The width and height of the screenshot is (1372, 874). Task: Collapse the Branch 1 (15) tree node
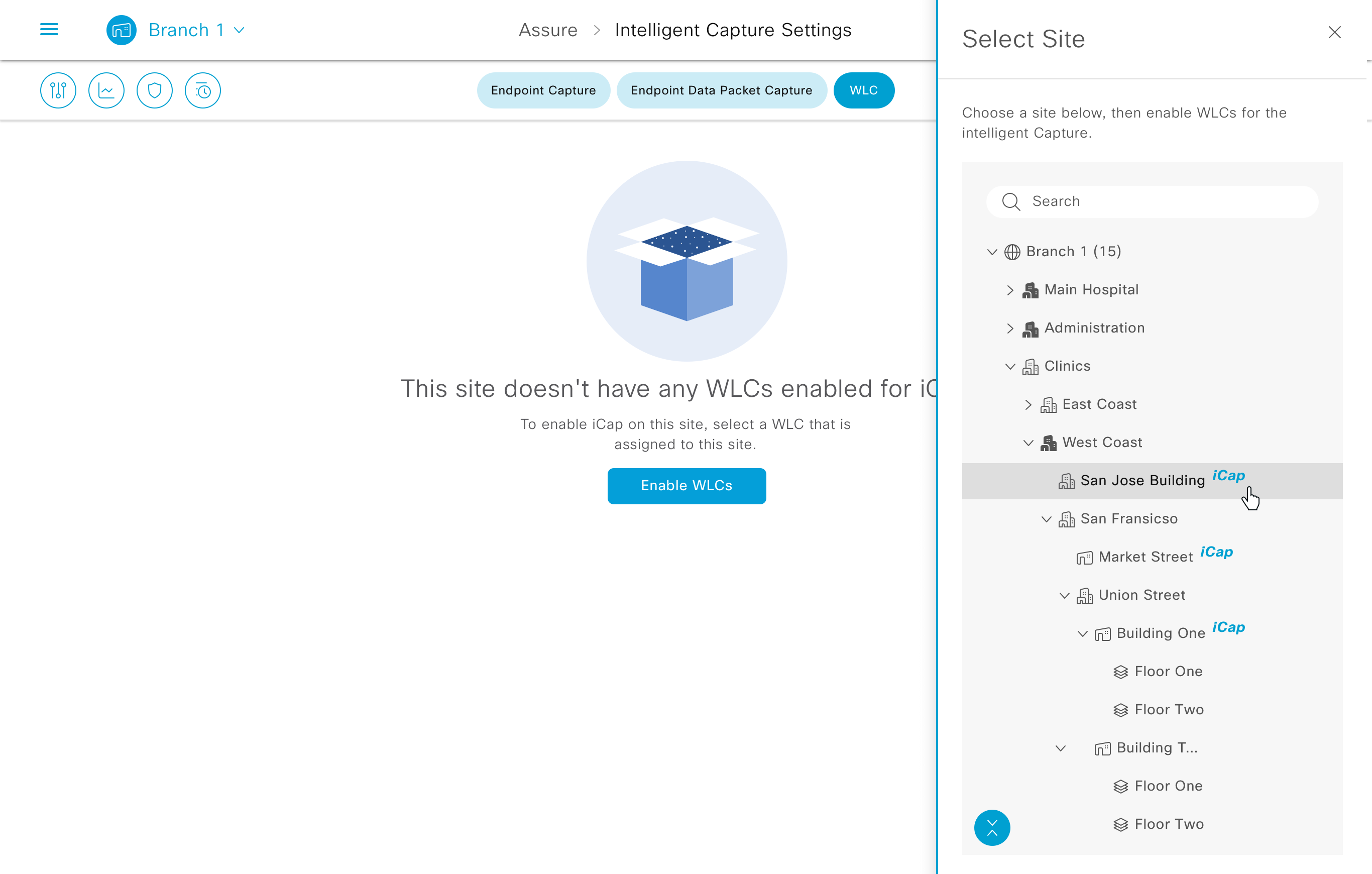(992, 252)
